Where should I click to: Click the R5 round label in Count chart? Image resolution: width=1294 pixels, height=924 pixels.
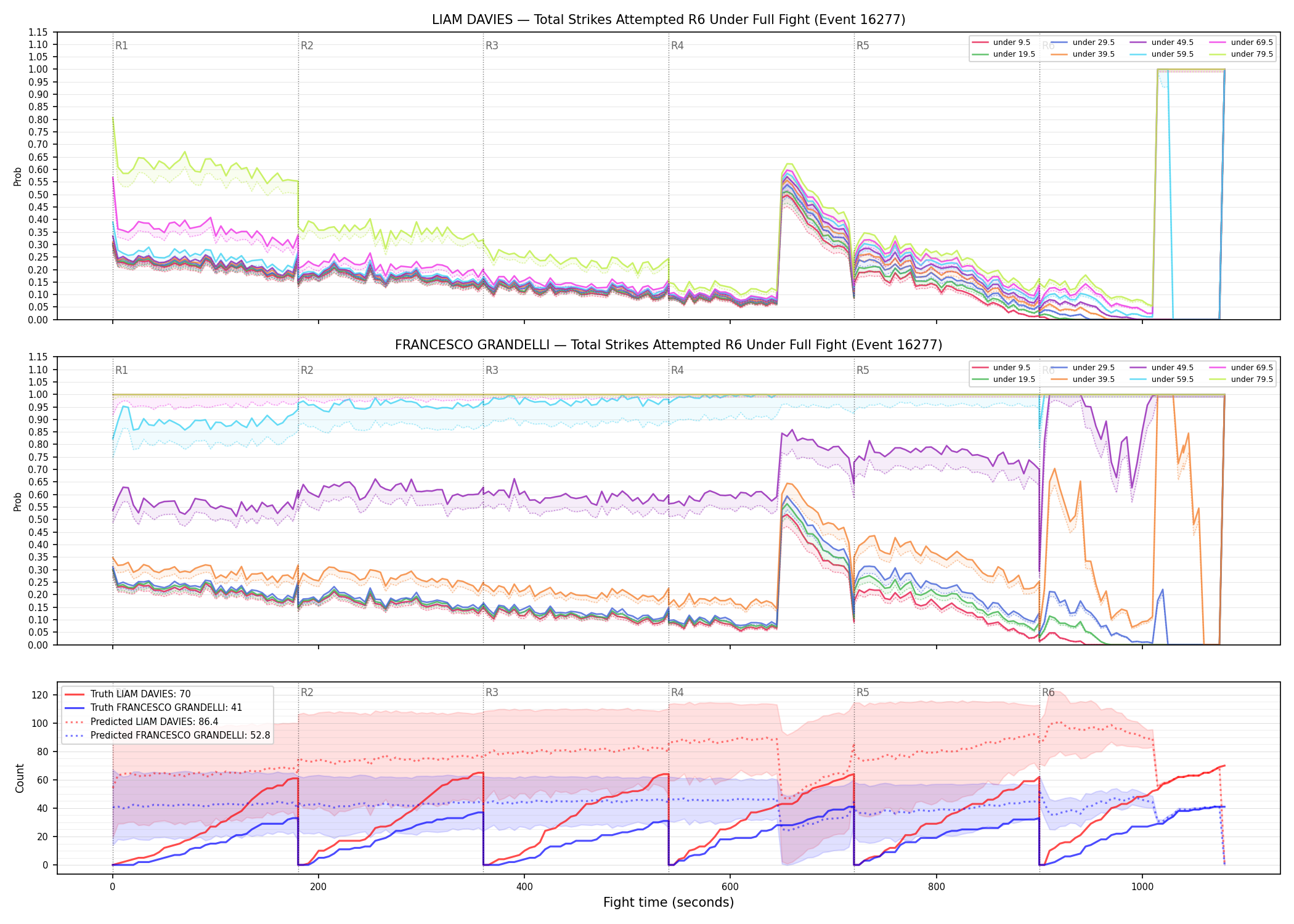point(863,692)
